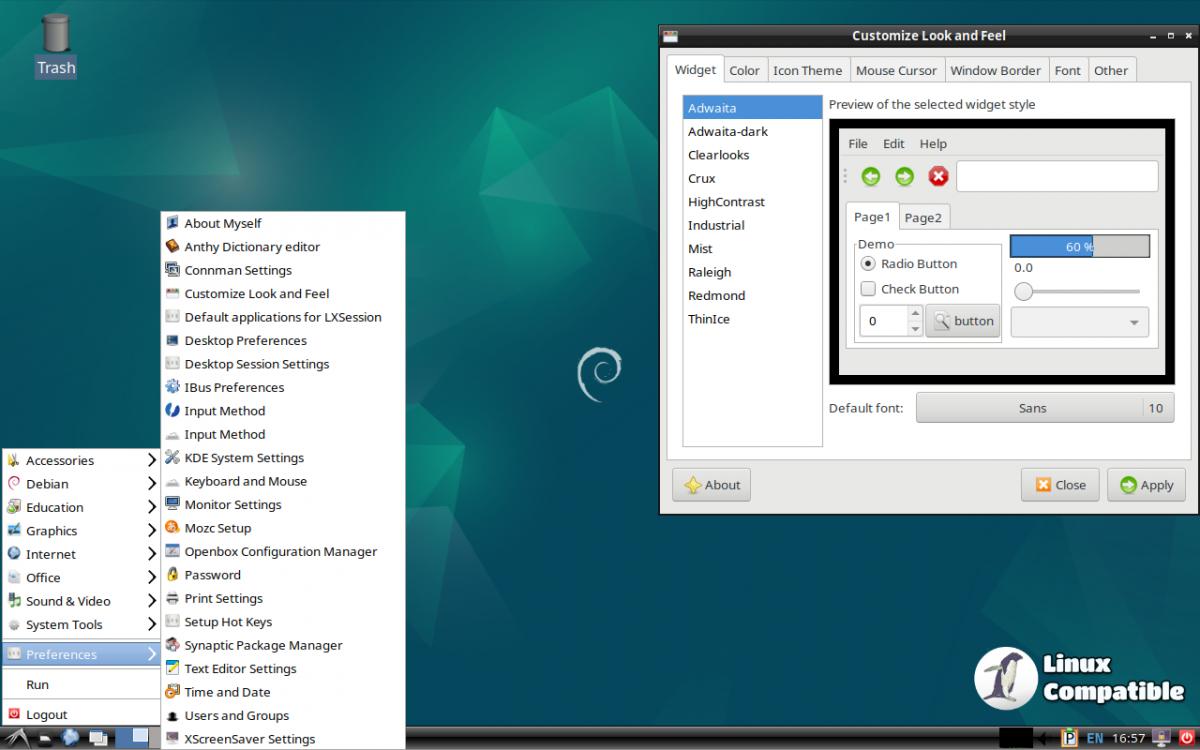Open Synaptic Package Manager from menu

pos(262,645)
